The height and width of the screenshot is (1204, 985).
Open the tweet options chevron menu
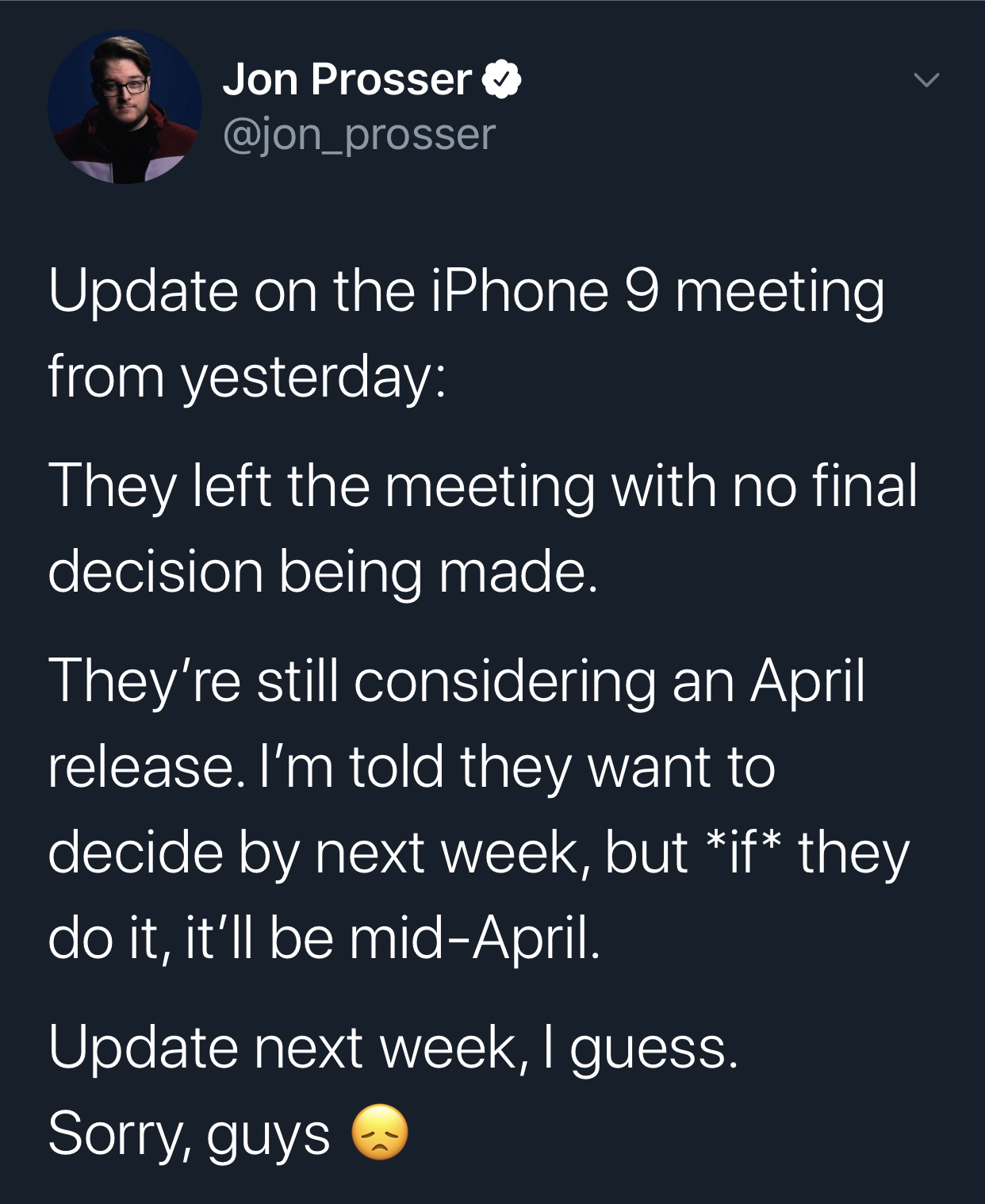tap(926, 80)
